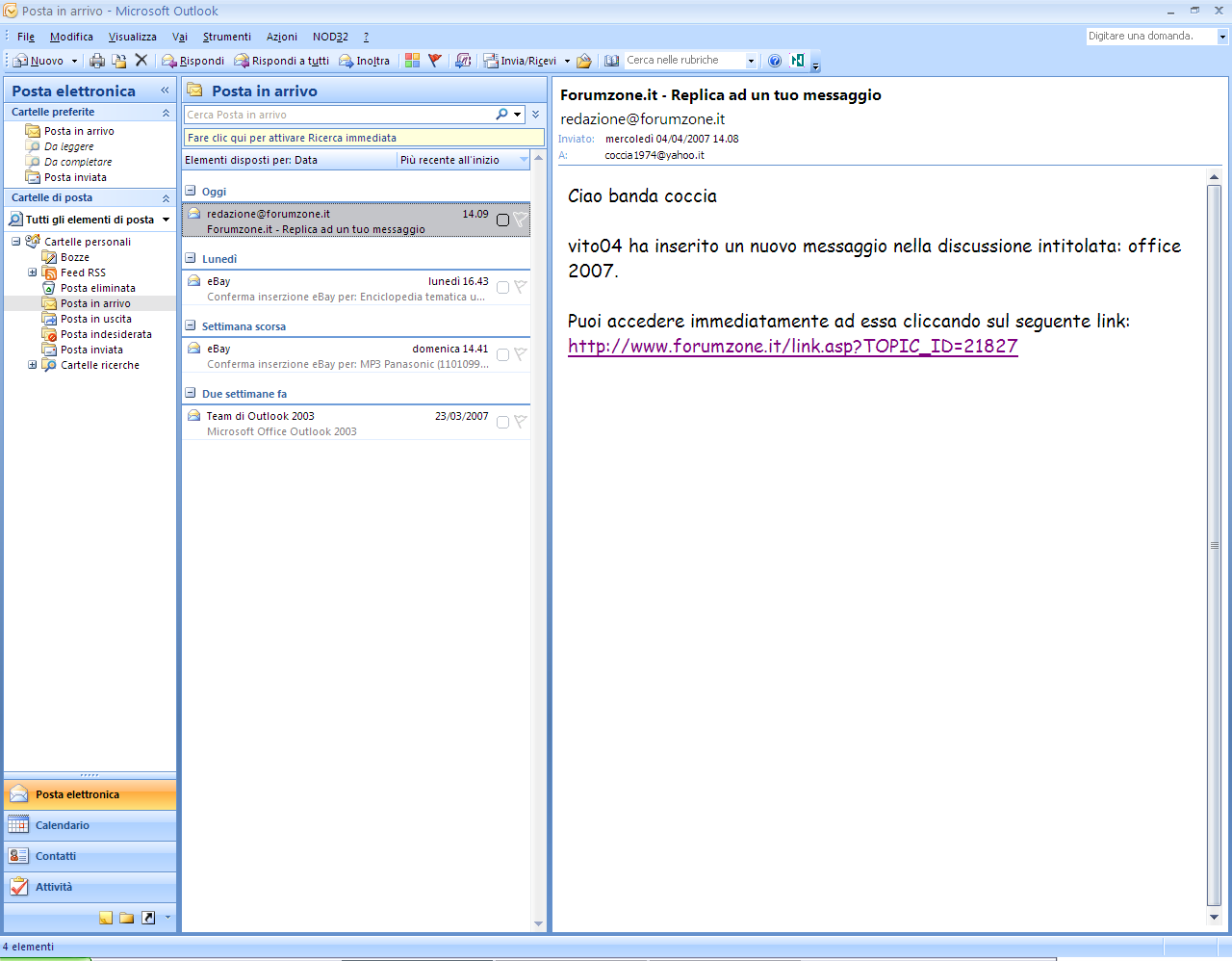This screenshot has width=1232, height=961.
Task: Open the Notes icon in the navigation pane
Action: click(106, 918)
